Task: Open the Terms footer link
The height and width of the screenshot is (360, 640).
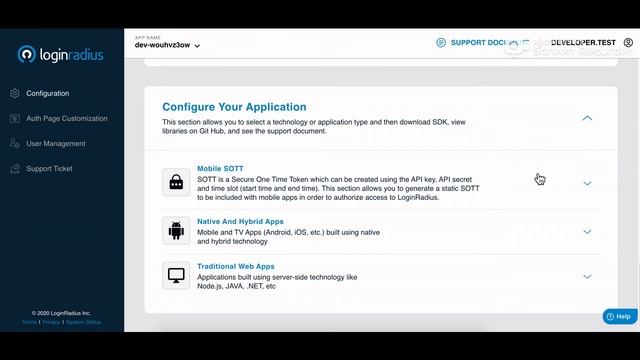Action: pyautogui.click(x=29, y=322)
